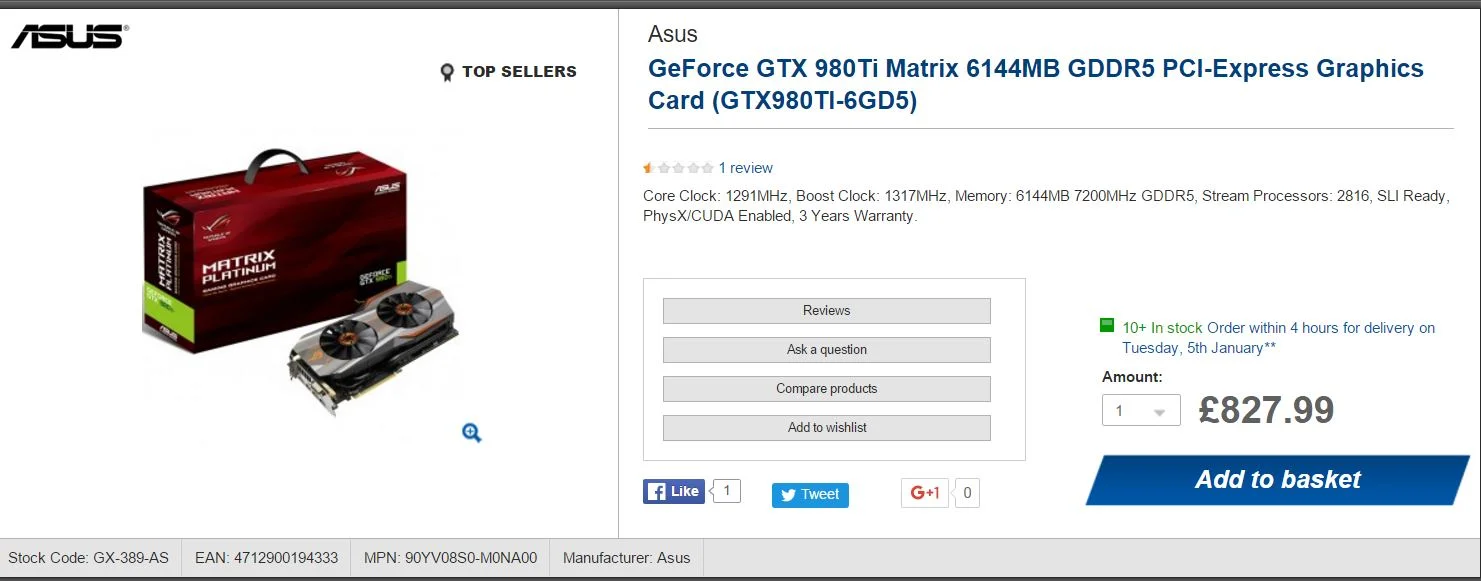Open the Amount quantity dropdown
The image size is (1481, 581).
(x=1141, y=410)
